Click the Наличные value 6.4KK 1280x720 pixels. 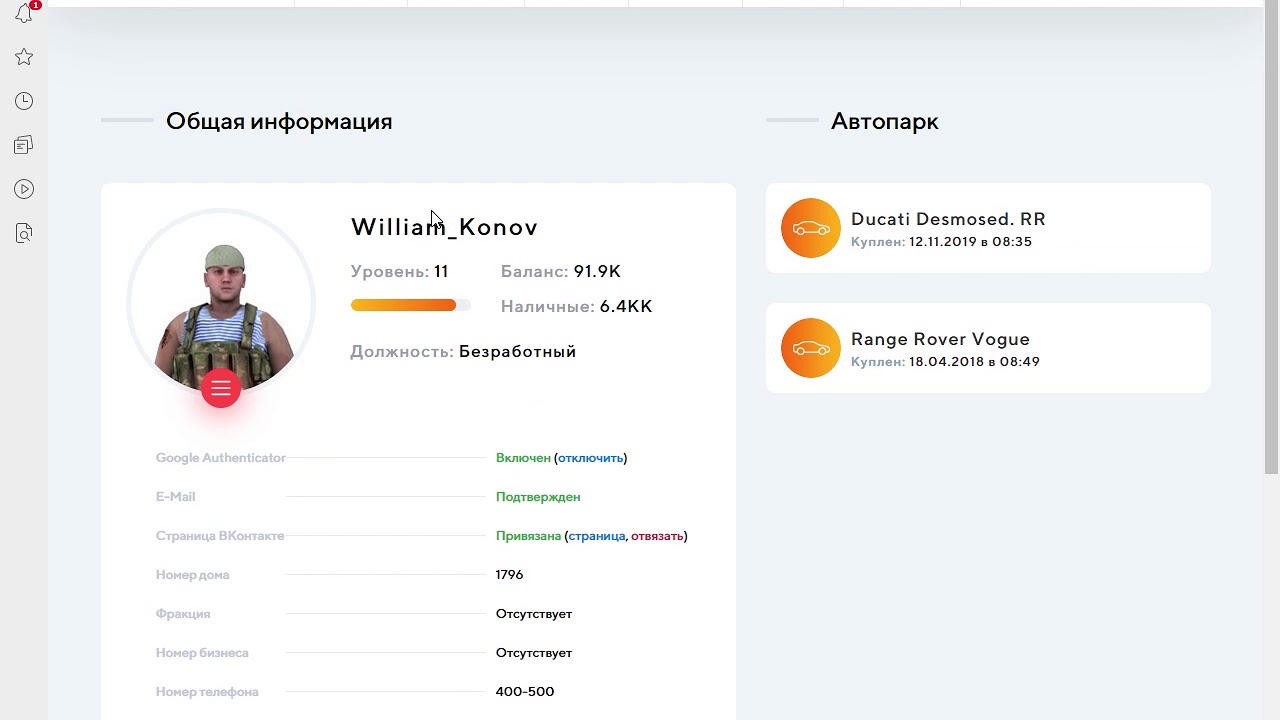(626, 307)
